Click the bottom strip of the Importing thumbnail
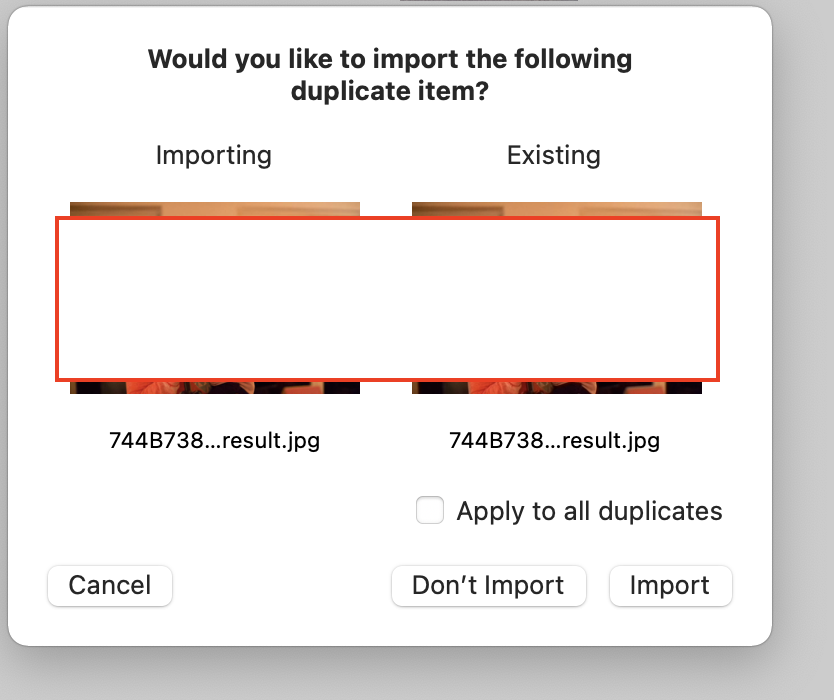The height and width of the screenshot is (700, 834). (x=215, y=387)
